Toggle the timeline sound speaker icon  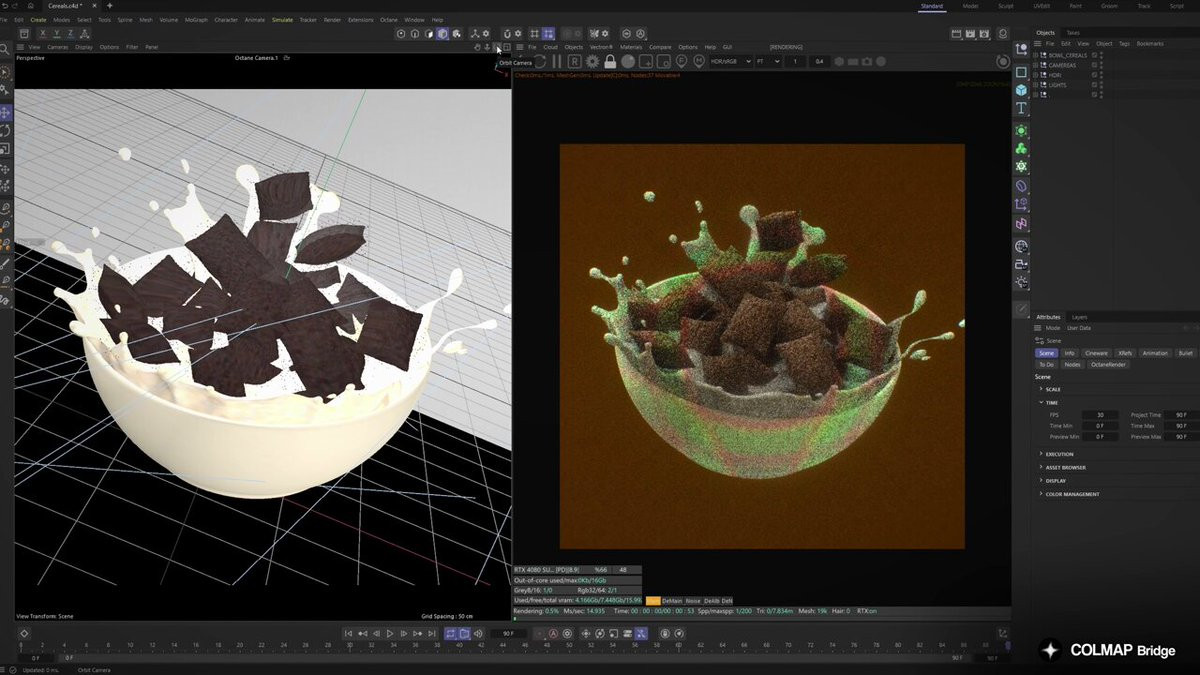pyautogui.click(x=478, y=633)
